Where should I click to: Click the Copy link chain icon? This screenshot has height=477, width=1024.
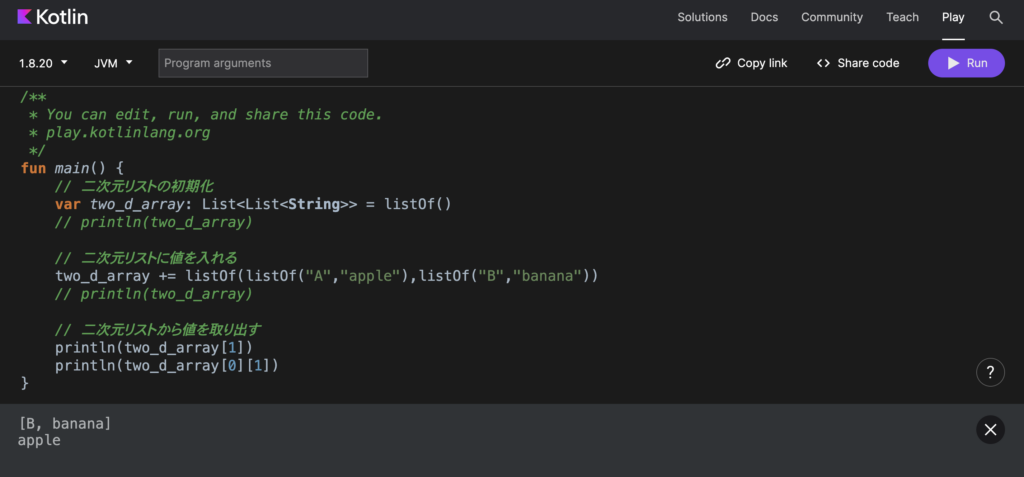click(x=723, y=63)
